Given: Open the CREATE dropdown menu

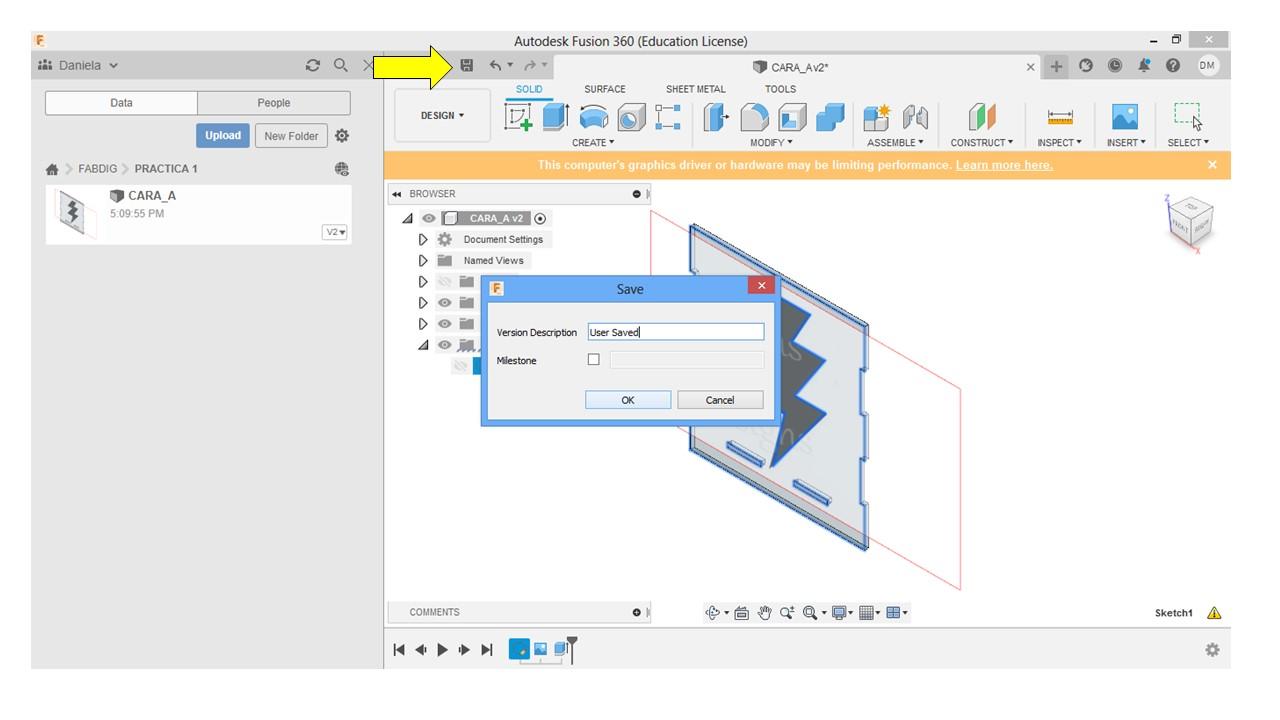Looking at the screenshot, I should click(593, 143).
